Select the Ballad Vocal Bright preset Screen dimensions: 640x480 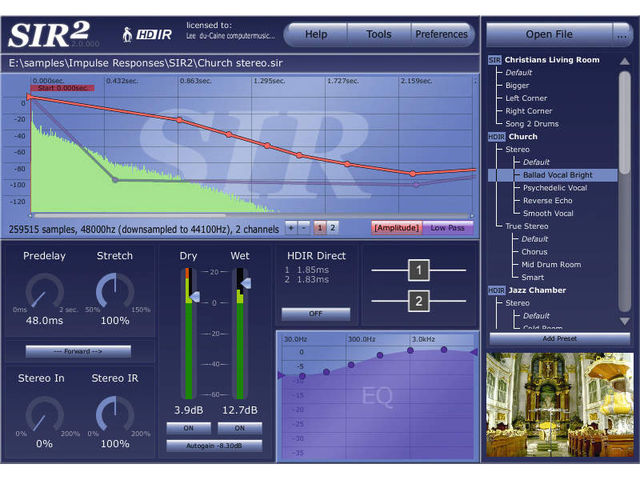[x=558, y=175]
